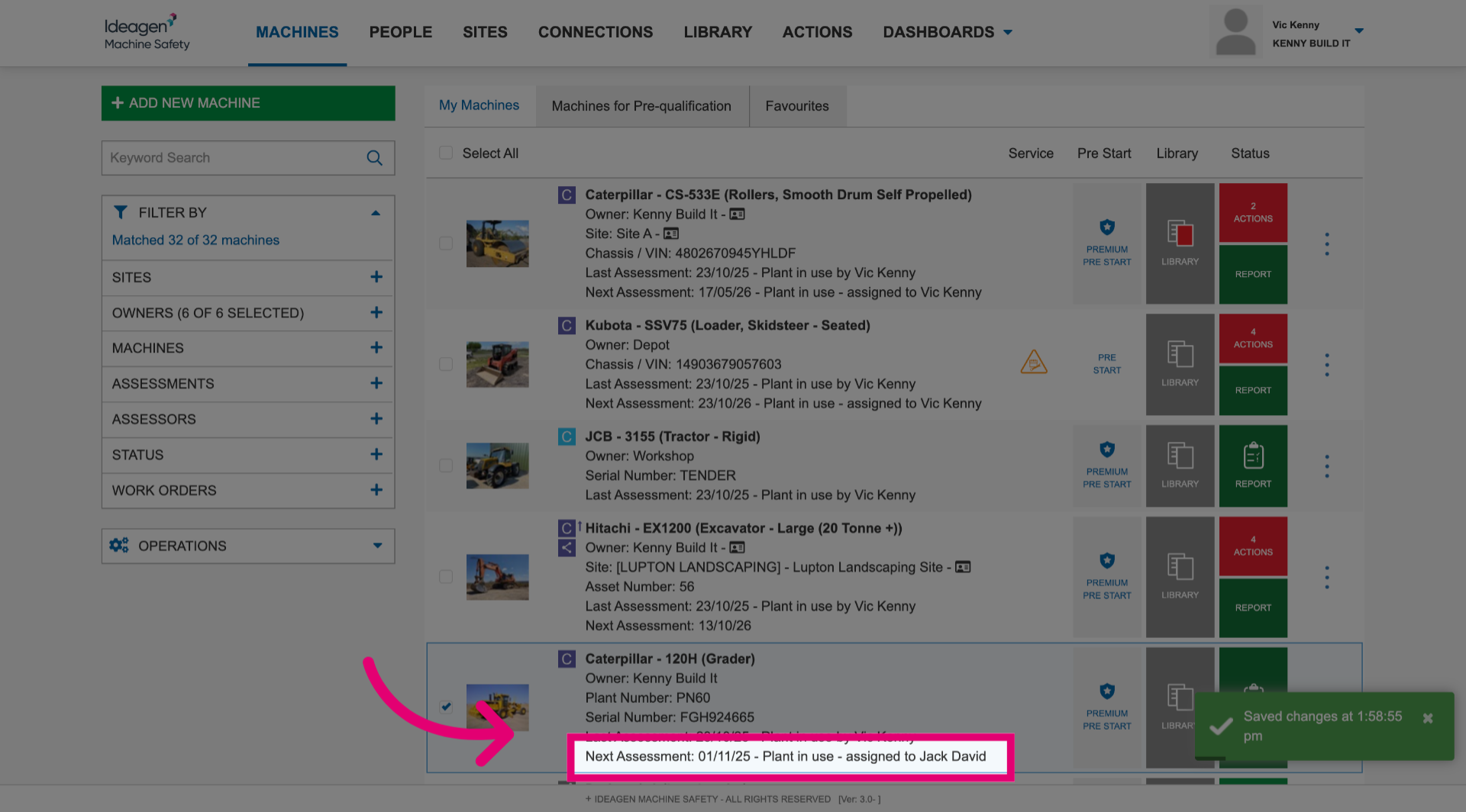Go to the ACTIONS menu

tap(817, 32)
